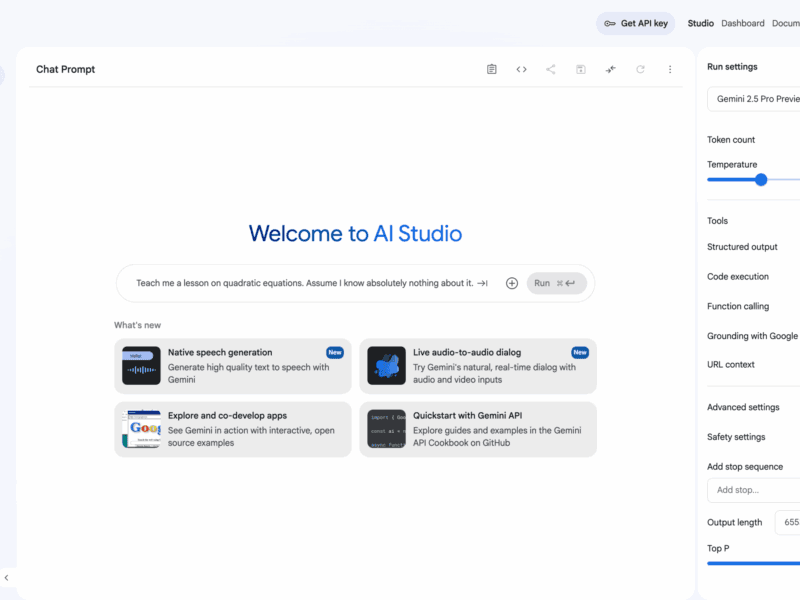Click the Quickstart code snippet thumbnail
Screen dimensions: 800x600
[x=386, y=429]
